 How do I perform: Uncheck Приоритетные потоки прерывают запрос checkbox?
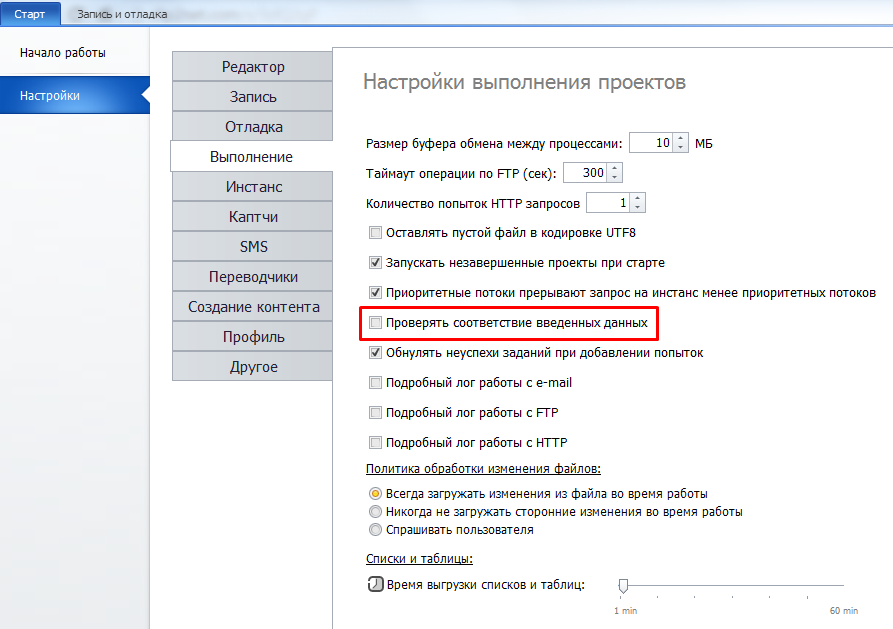(375, 293)
